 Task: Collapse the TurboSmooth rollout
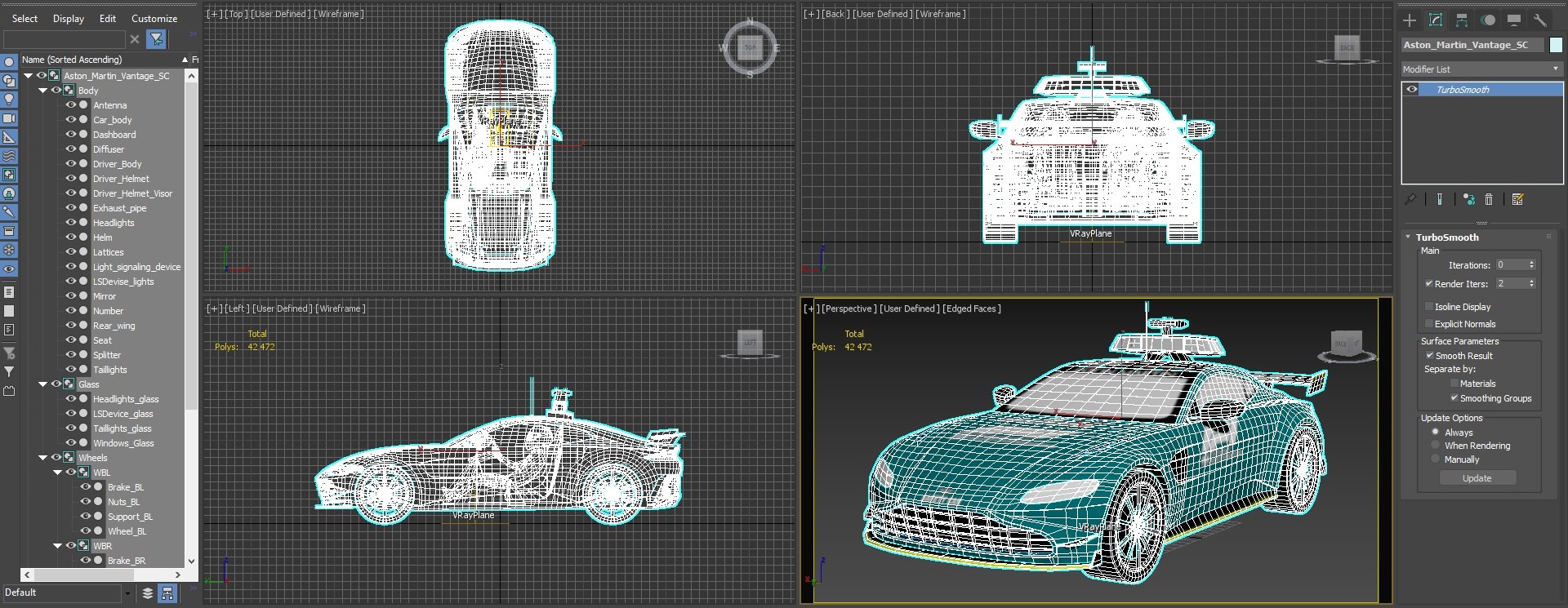pos(1408,237)
